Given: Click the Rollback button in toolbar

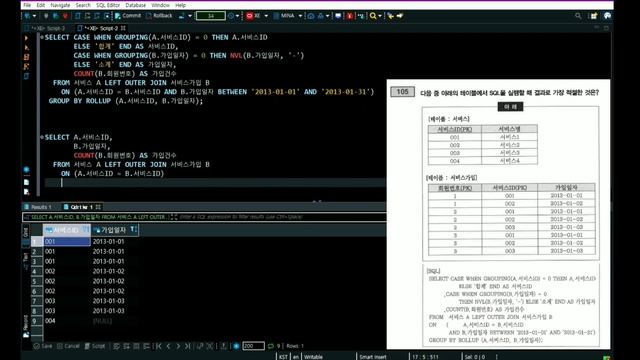Looking at the screenshot, I should click(159, 16).
